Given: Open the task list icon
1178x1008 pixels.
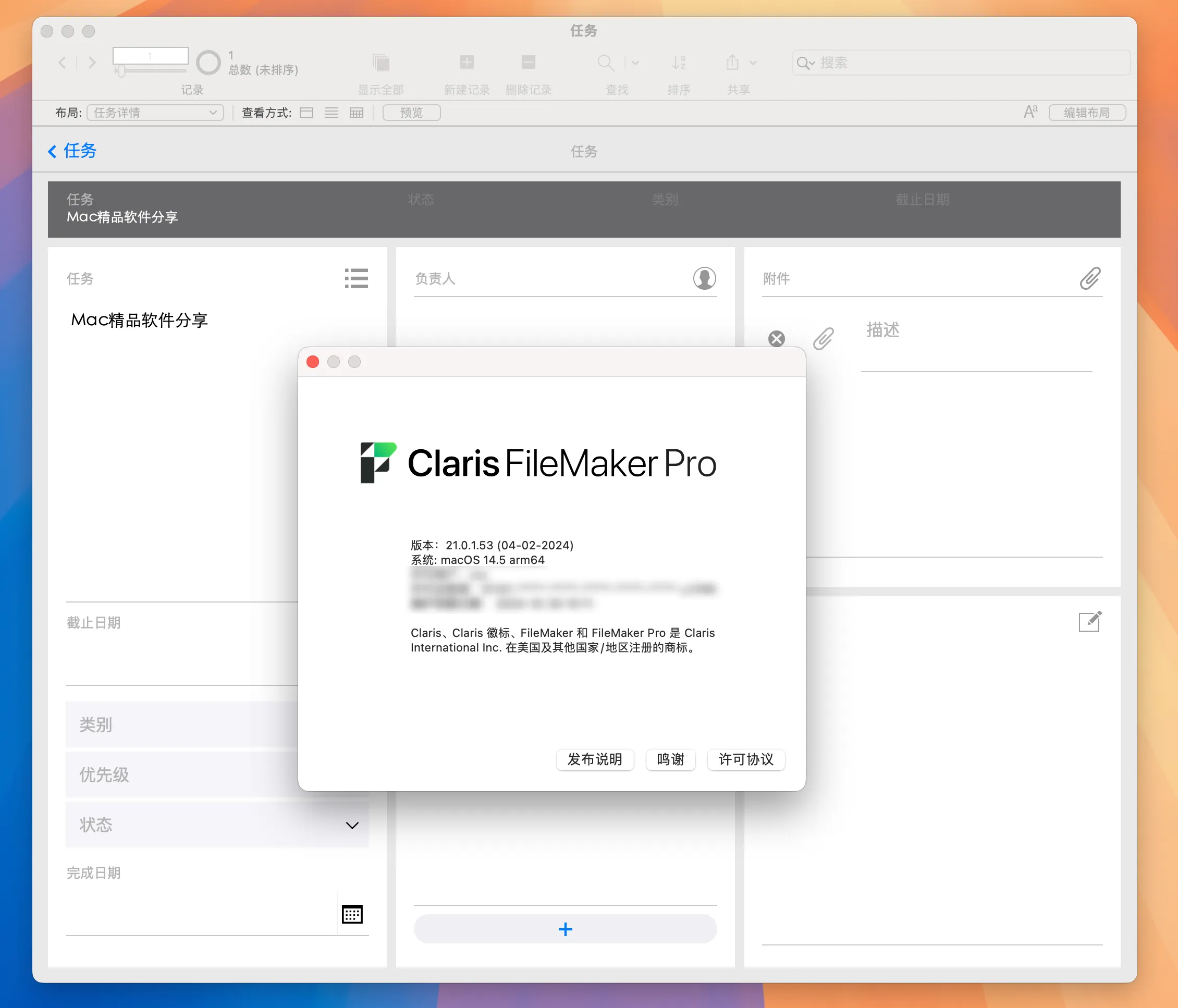Looking at the screenshot, I should tap(357, 278).
